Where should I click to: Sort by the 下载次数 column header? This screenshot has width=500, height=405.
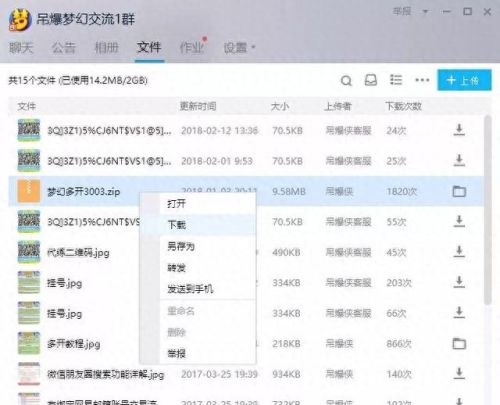click(403, 106)
